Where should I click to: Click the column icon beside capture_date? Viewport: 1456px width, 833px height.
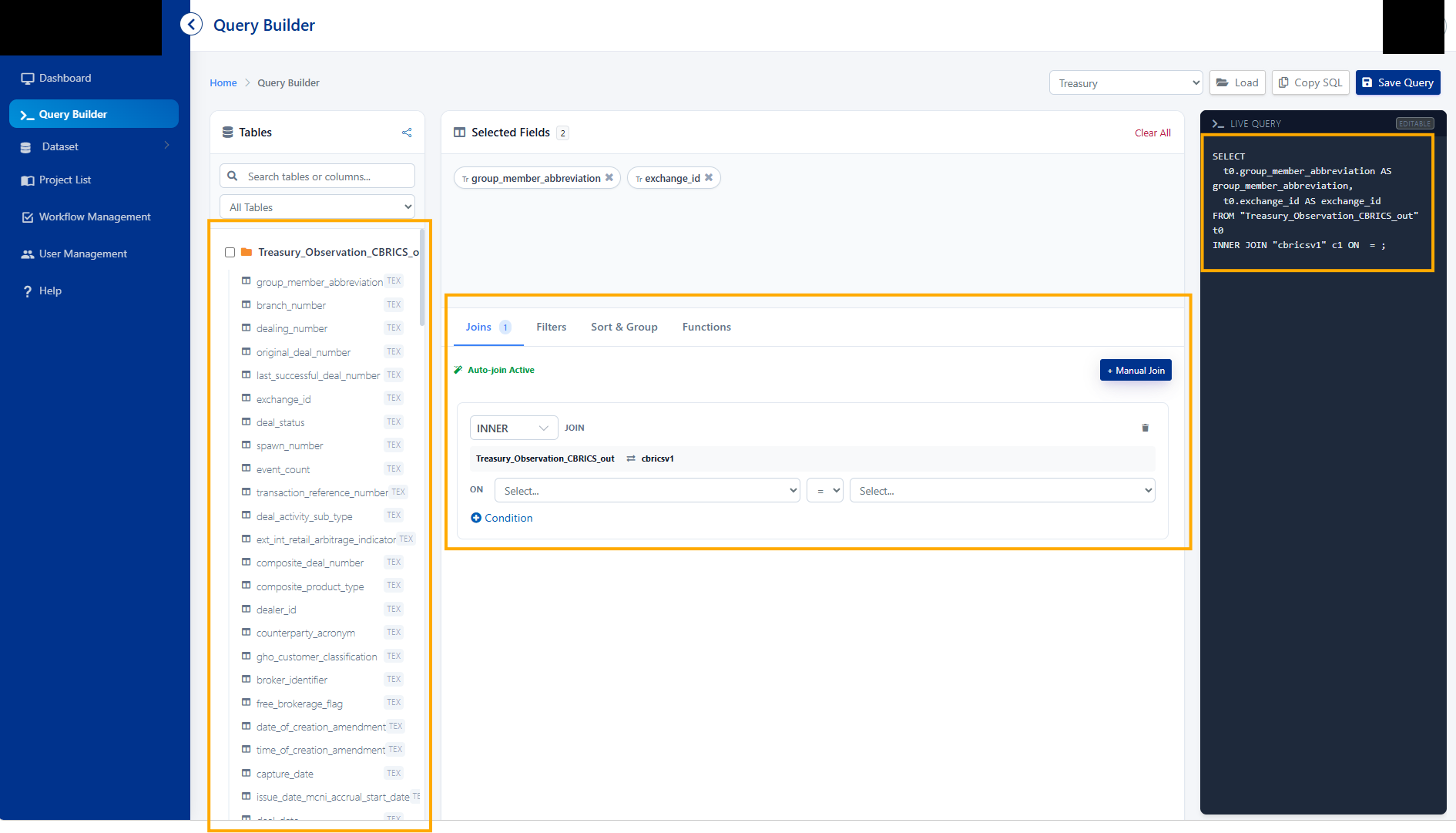[247, 773]
